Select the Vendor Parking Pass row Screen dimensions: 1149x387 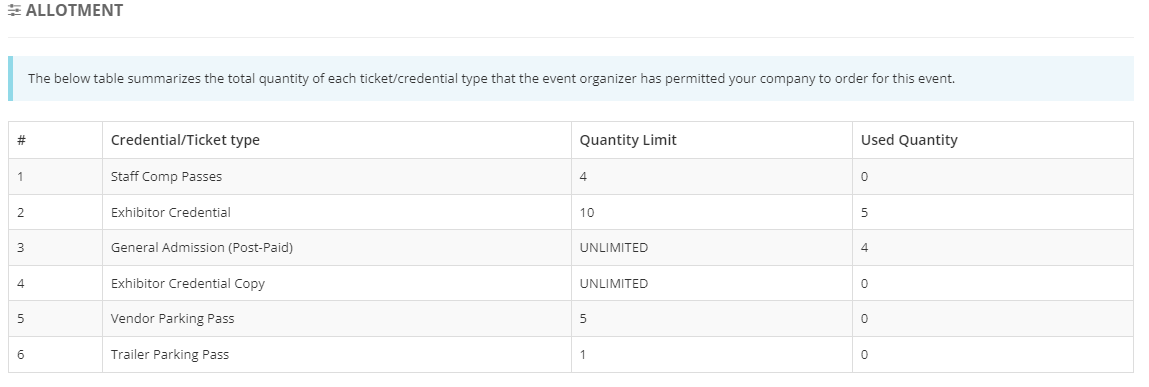[571, 319]
